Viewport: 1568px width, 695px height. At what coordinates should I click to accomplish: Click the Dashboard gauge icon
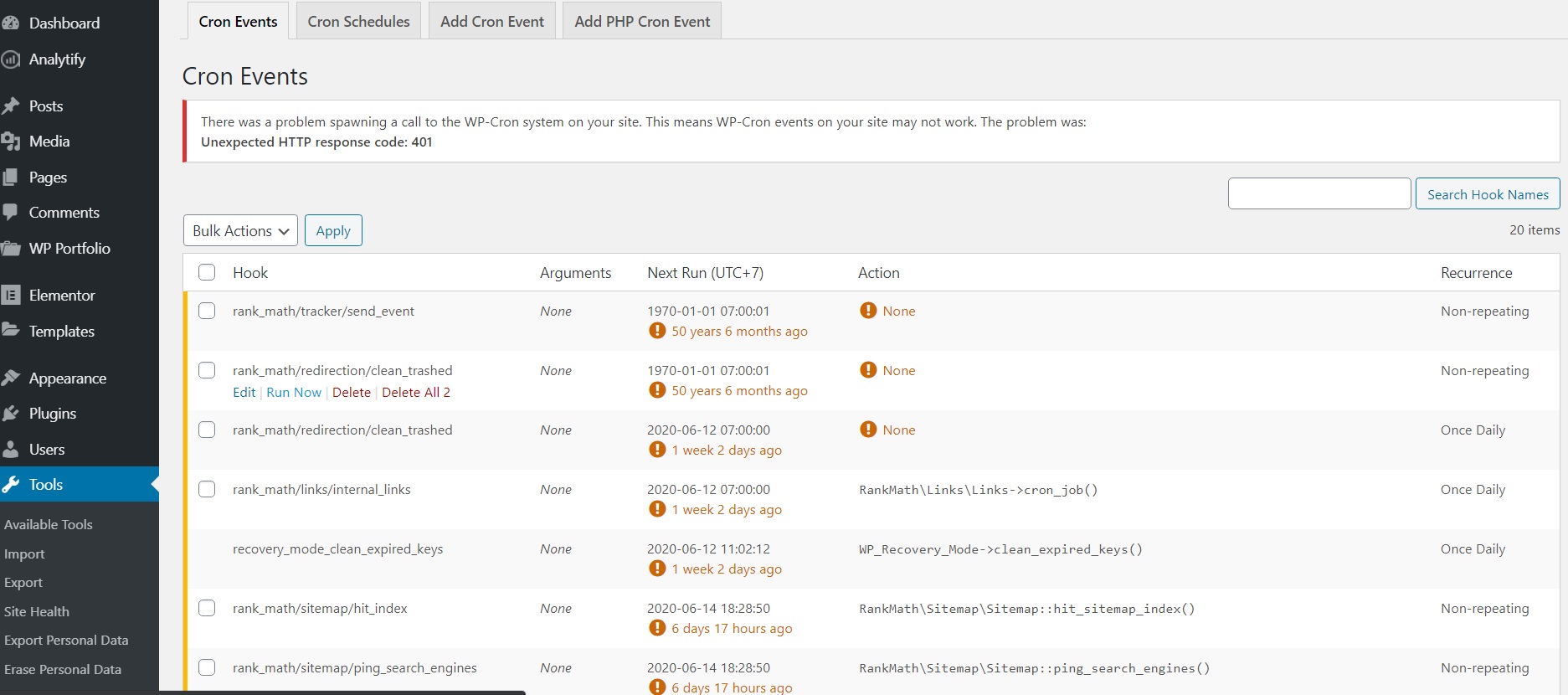coord(10,23)
